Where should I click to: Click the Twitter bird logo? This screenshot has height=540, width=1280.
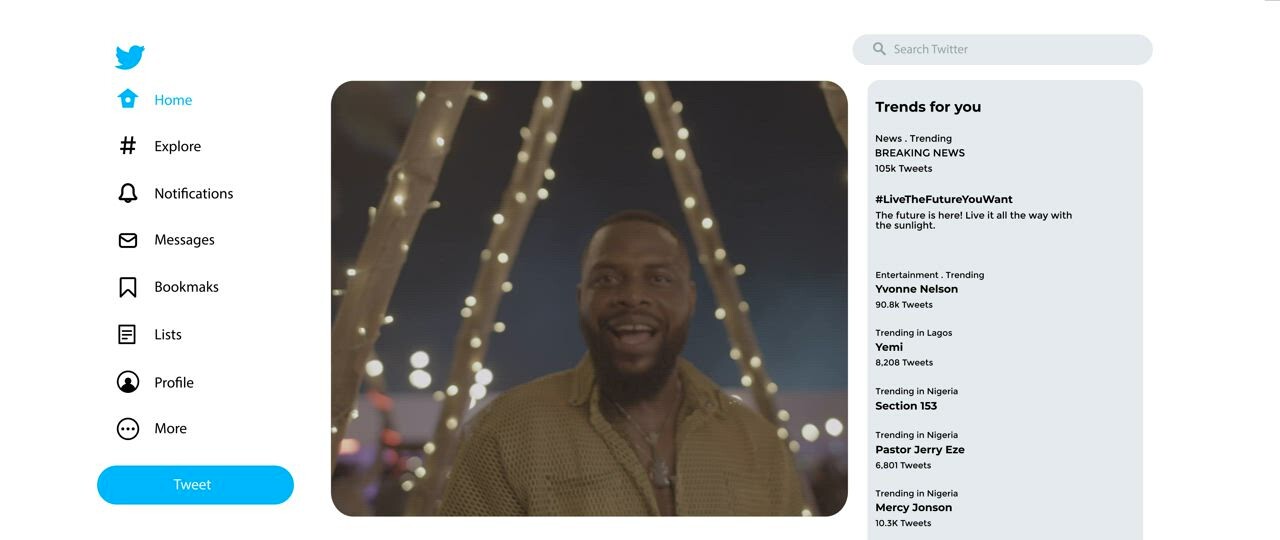[130, 57]
